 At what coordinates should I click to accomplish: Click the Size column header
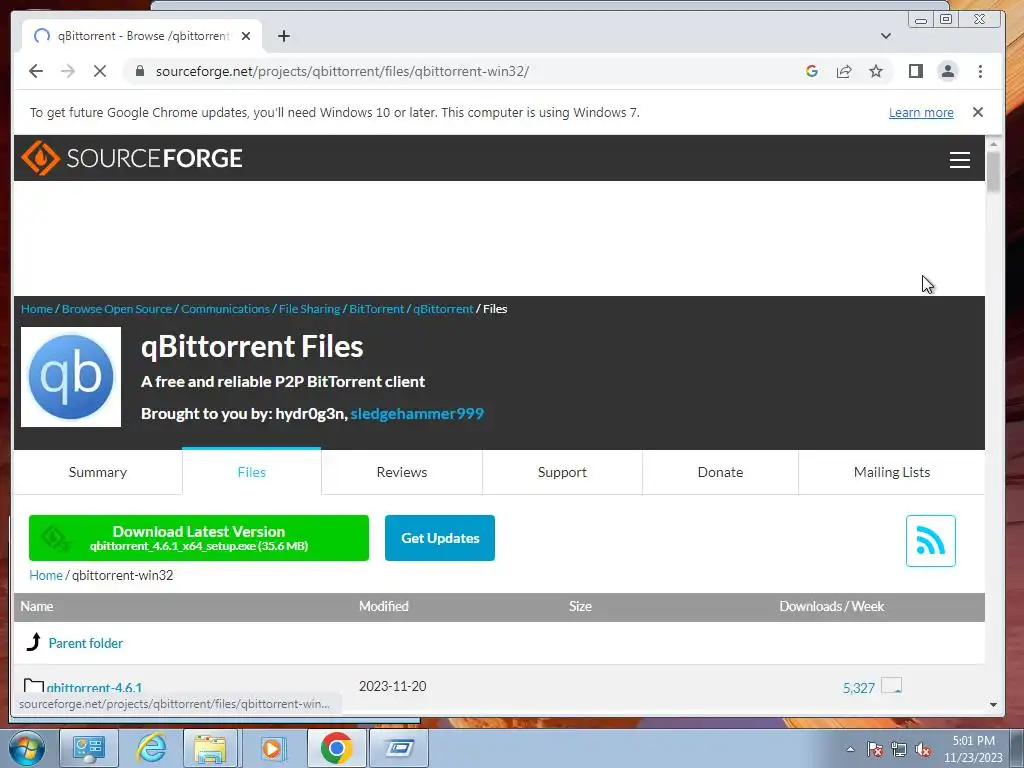[x=580, y=607]
